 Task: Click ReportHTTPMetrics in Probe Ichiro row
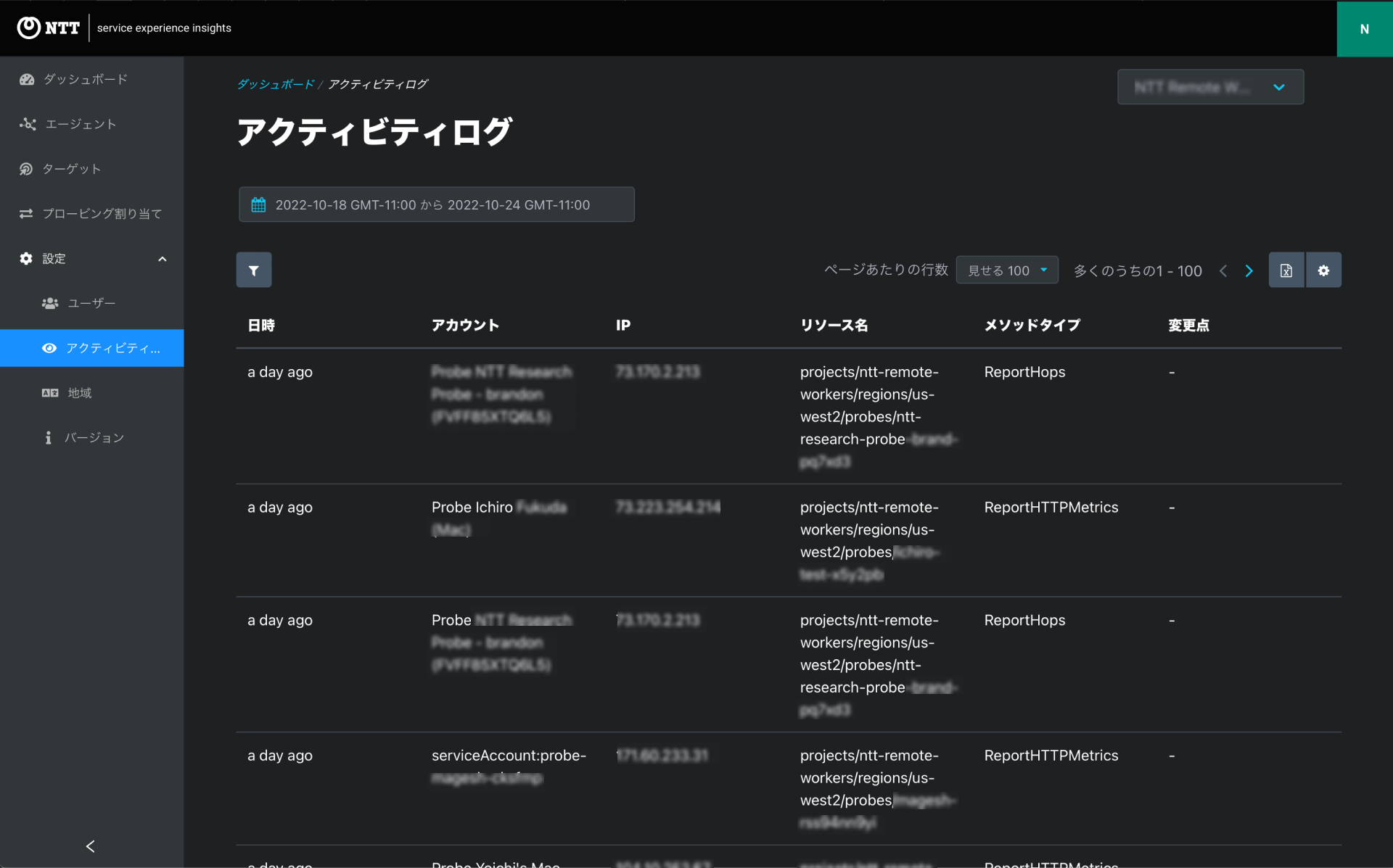point(1051,508)
